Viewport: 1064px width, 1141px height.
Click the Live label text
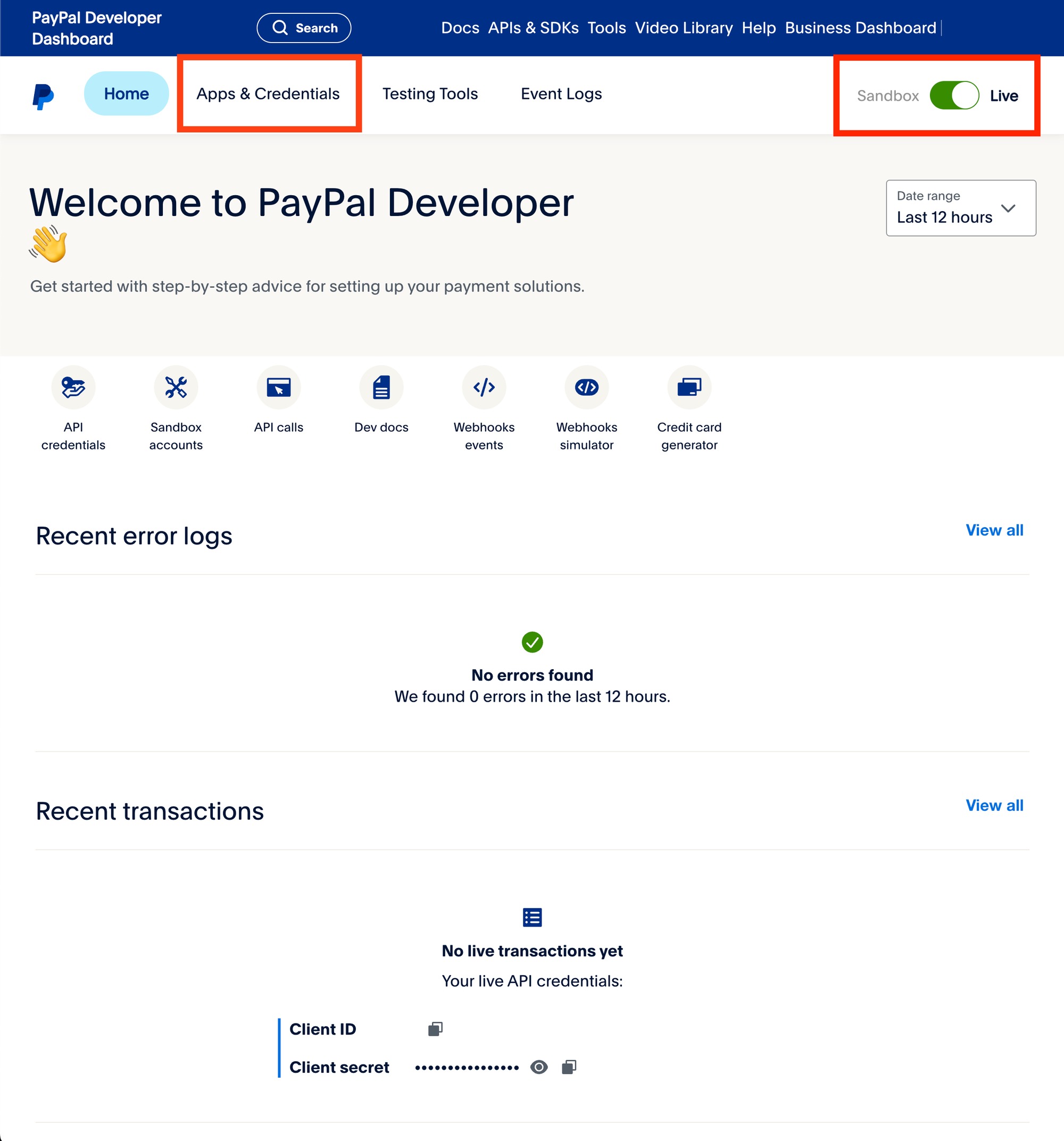[x=1004, y=96]
